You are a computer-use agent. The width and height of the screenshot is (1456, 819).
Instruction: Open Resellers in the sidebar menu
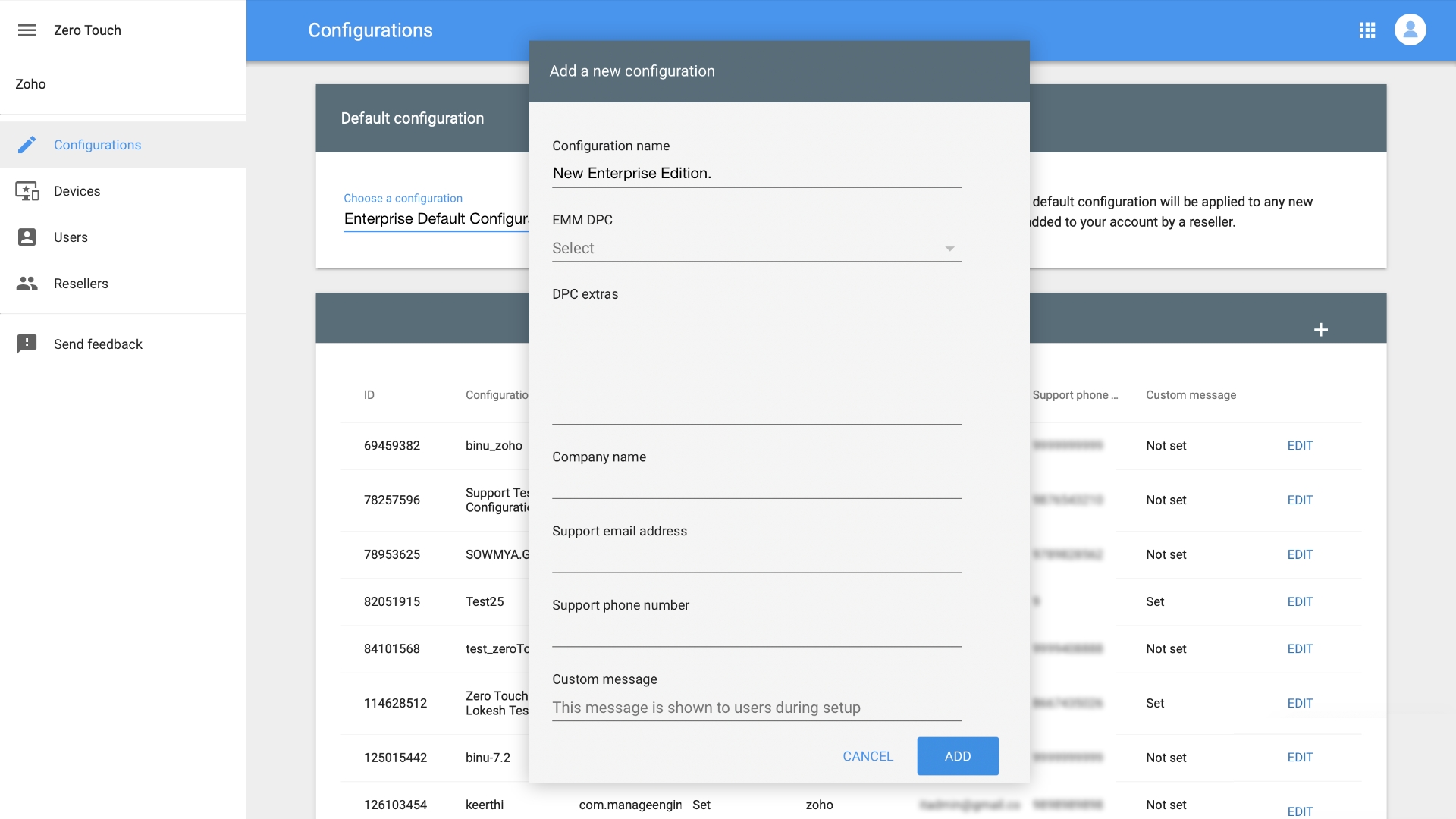point(80,284)
